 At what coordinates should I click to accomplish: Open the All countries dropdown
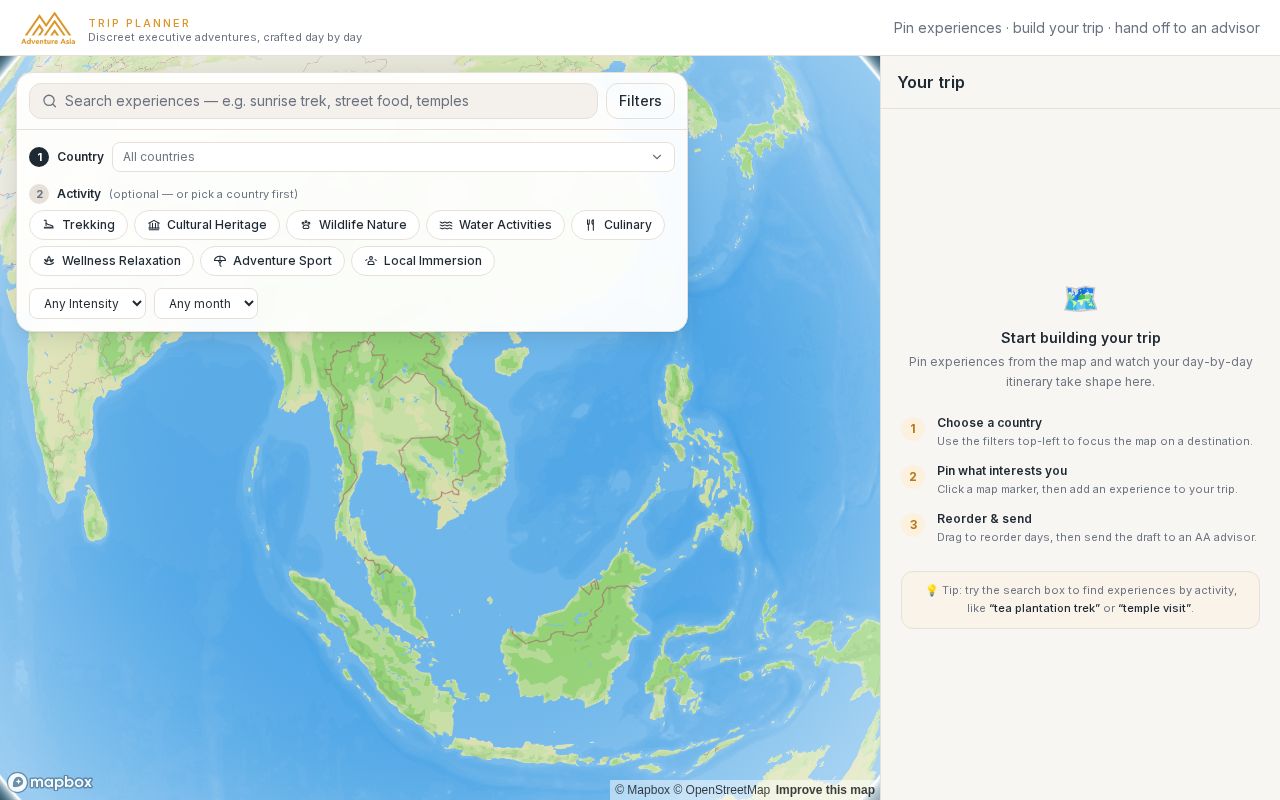[x=393, y=157]
